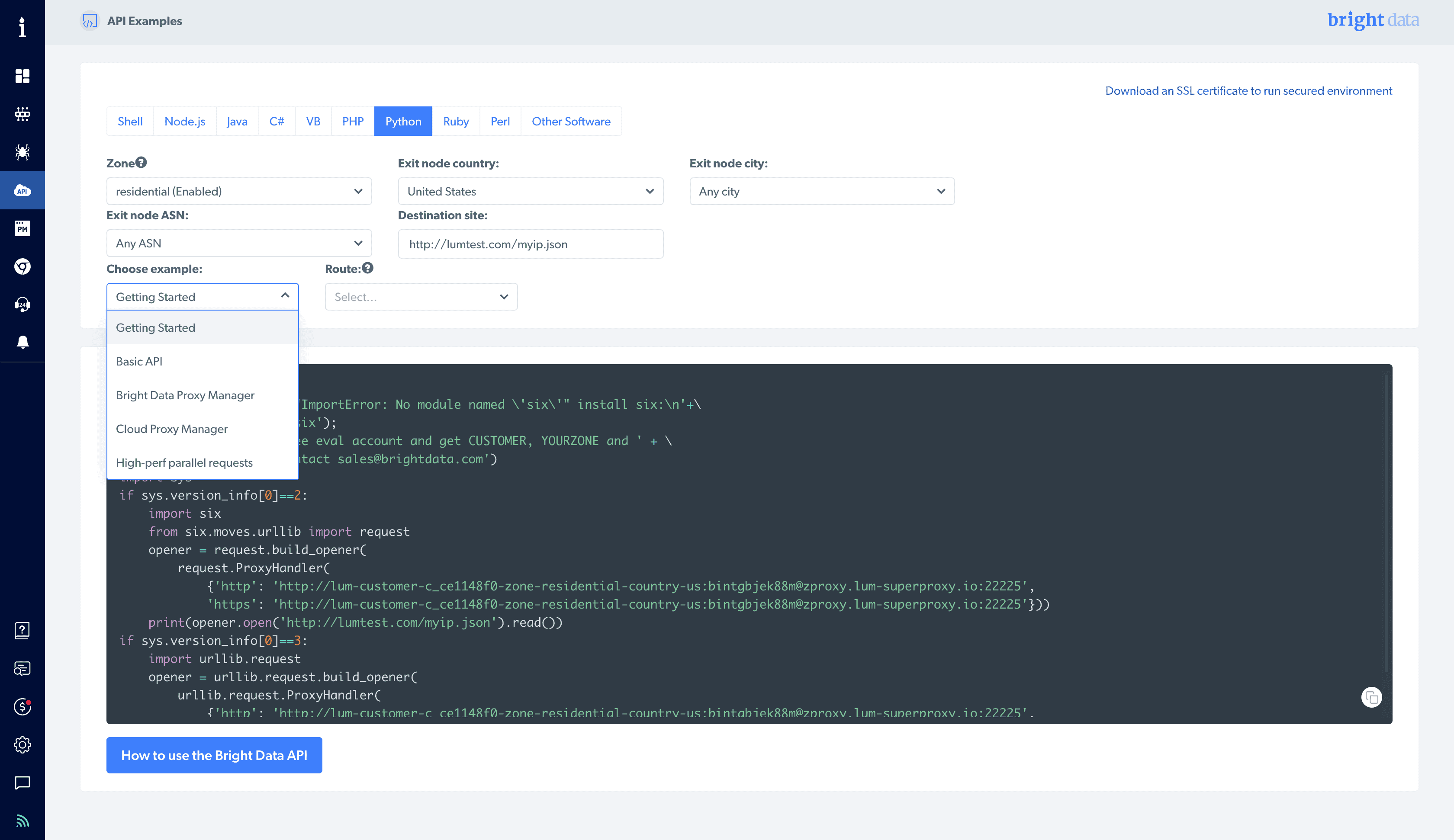Open the spider data collector icon
This screenshot has width=1454, height=840.
pyautogui.click(x=22, y=152)
